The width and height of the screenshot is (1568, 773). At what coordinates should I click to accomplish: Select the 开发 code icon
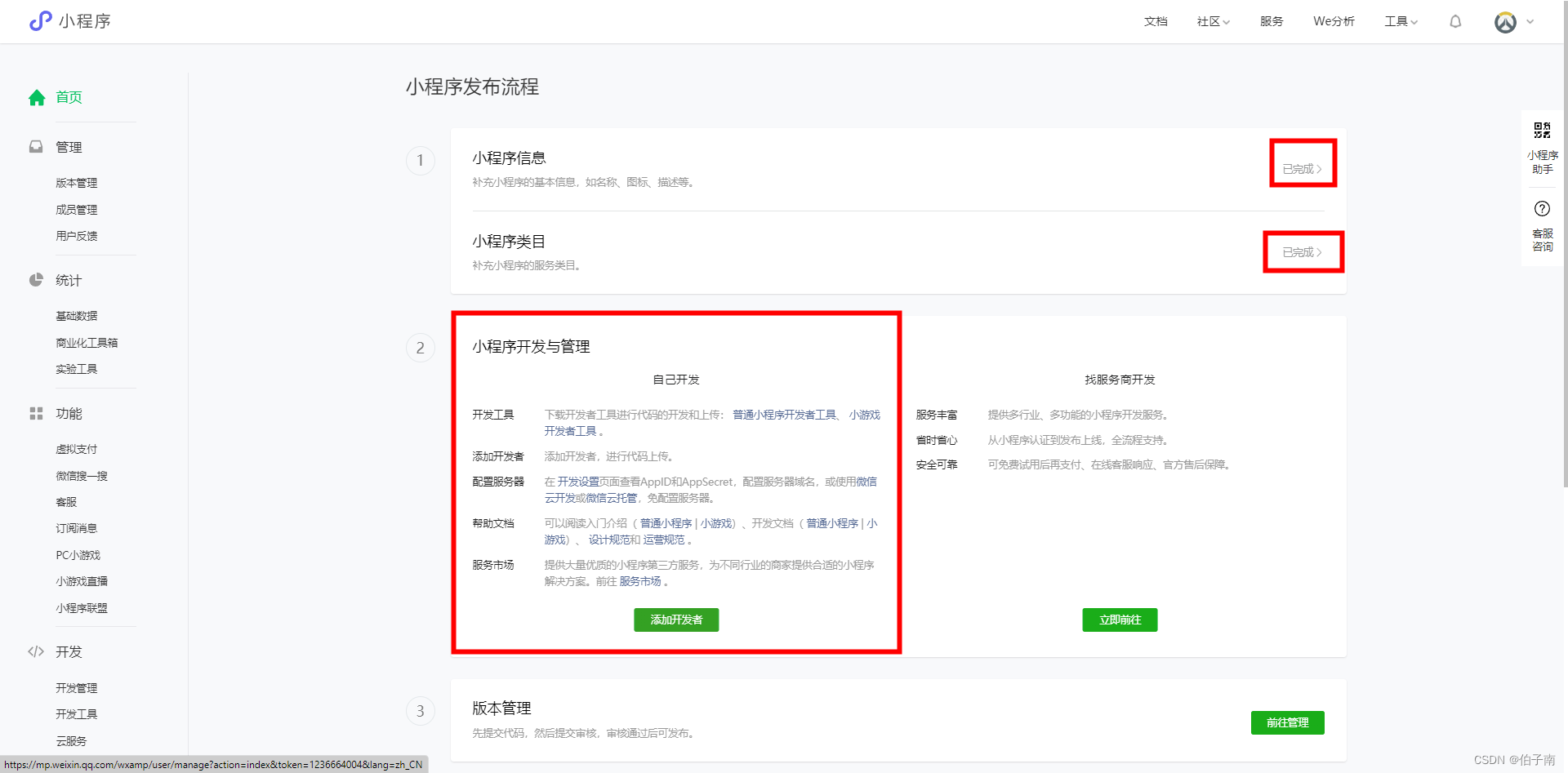coord(36,651)
